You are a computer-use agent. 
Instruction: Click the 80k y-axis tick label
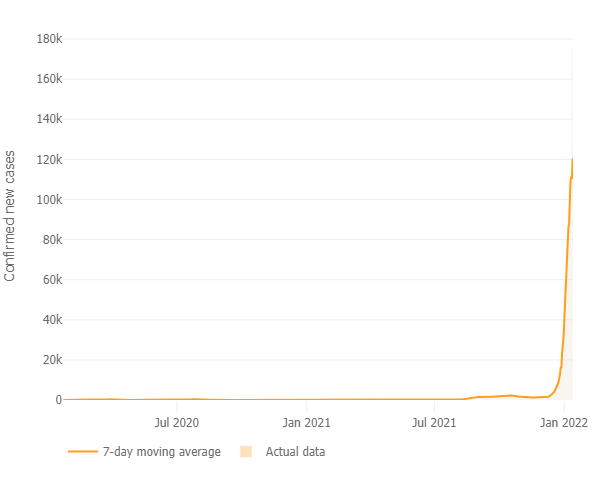point(51,239)
